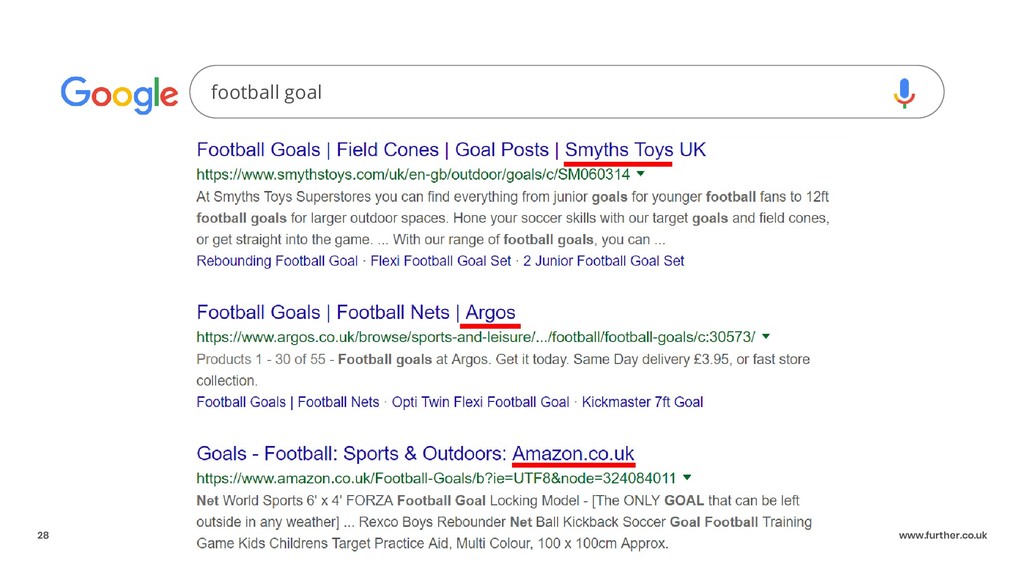
Task: Click the smythstoys.com green URL
Action: [413, 174]
